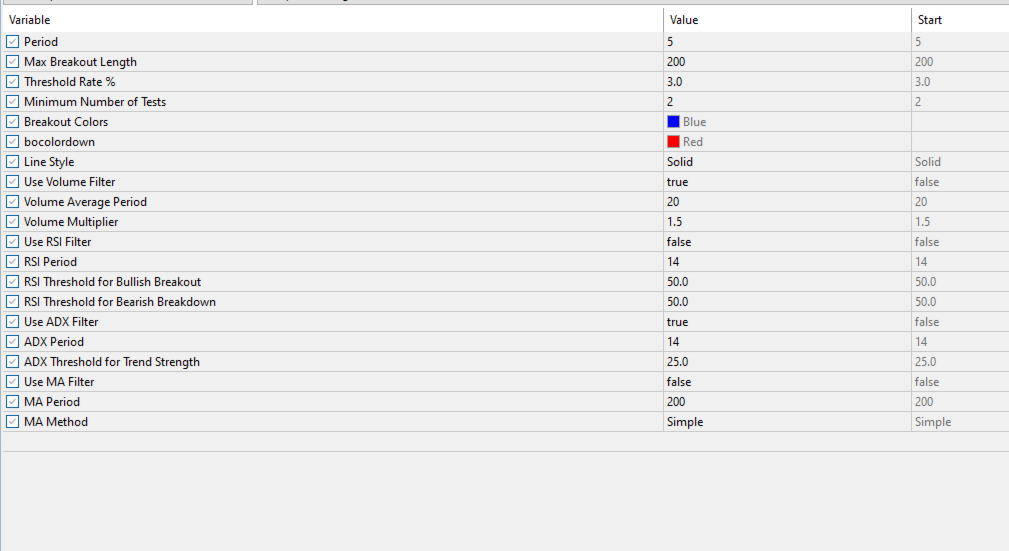Uncheck the Use MA Filter checkbox

13,381
